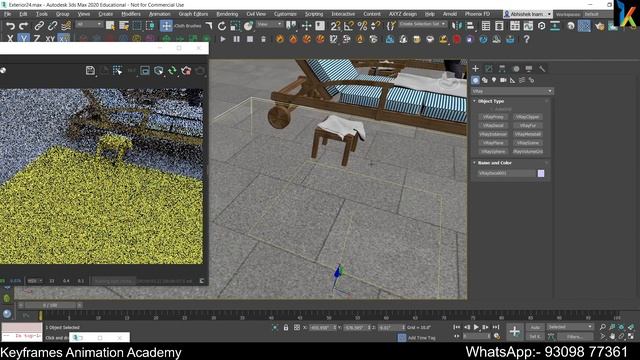Click the VRaySphere button
Viewport: 640px width, 360px height.
pyautogui.click(x=493, y=151)
